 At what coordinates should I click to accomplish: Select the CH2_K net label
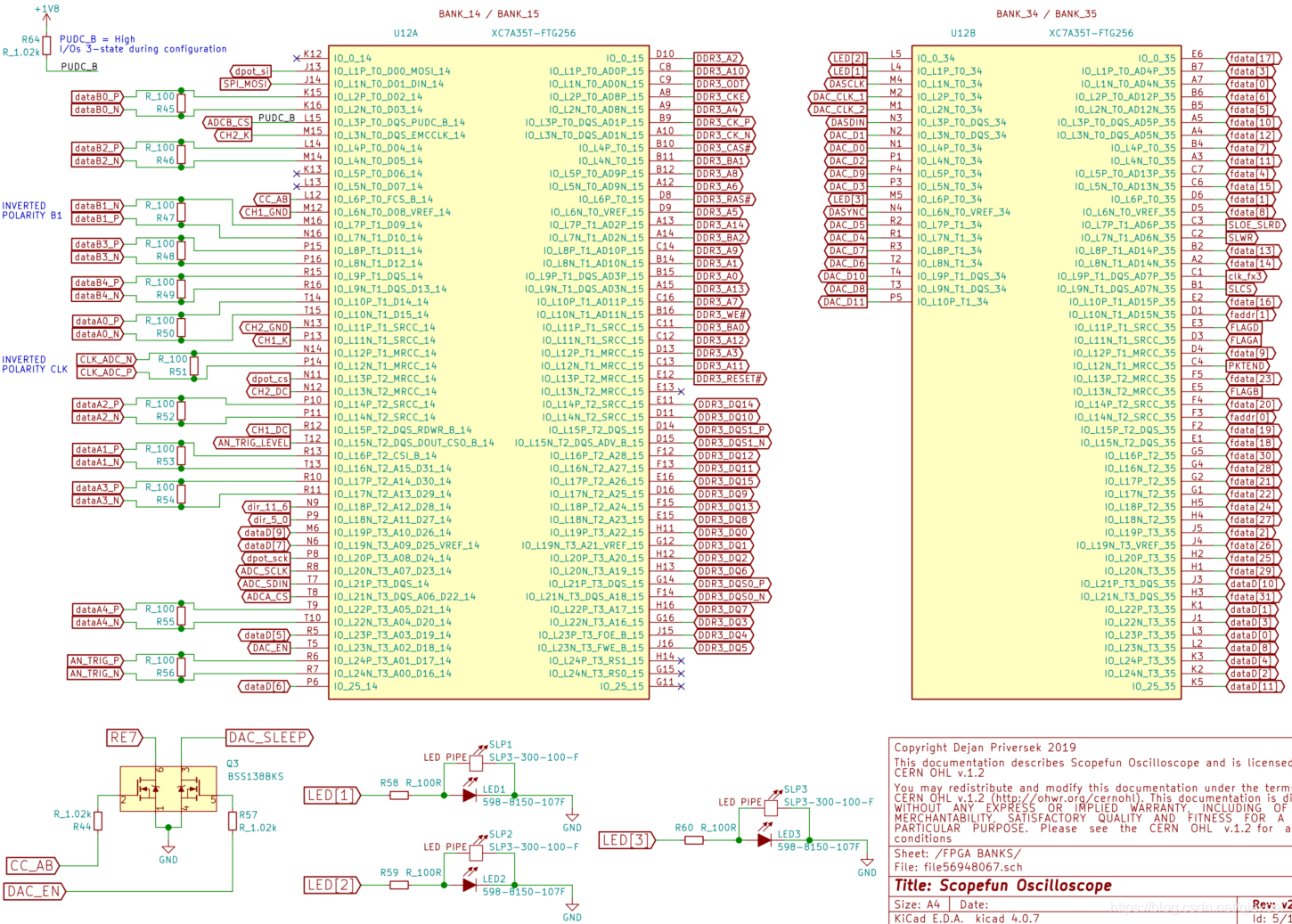point(233,135)
